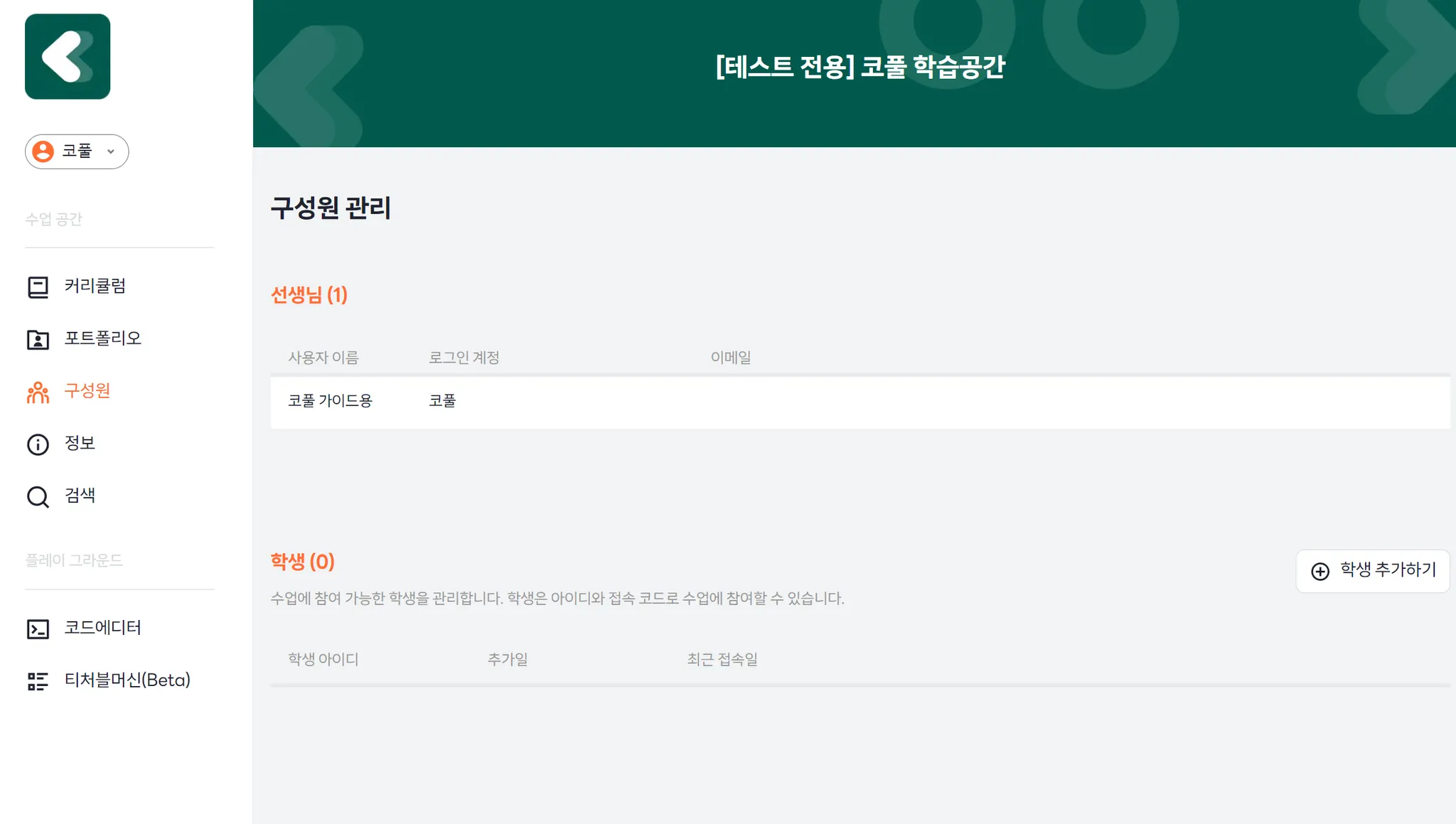Click the Kopool logo icon
The width and height of the screenshot is (1456, 824).
pyautogui.click(x=68, y=56)
